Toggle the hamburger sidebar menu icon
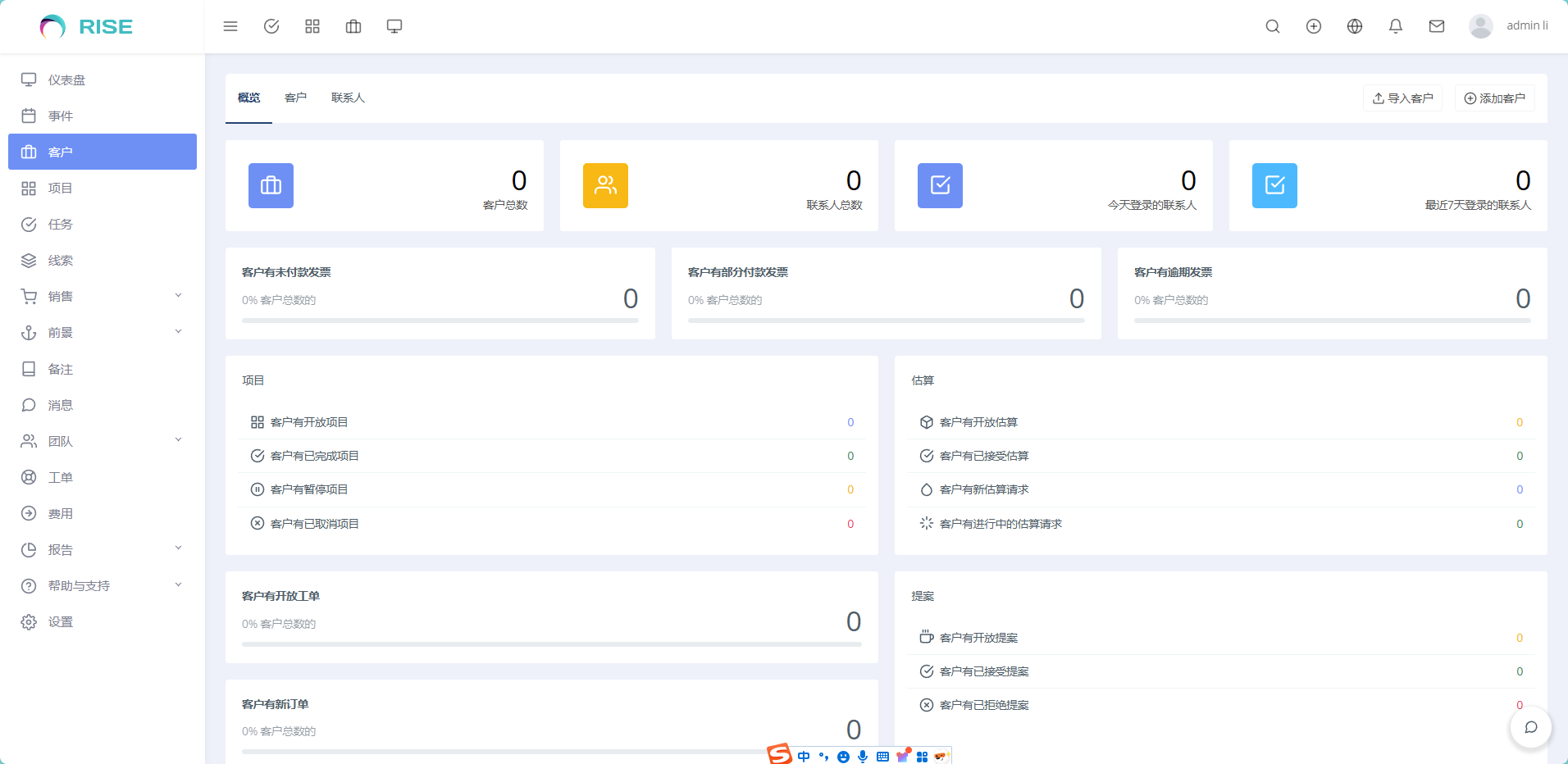1568x764 pixels. click(x=230, y=26)
